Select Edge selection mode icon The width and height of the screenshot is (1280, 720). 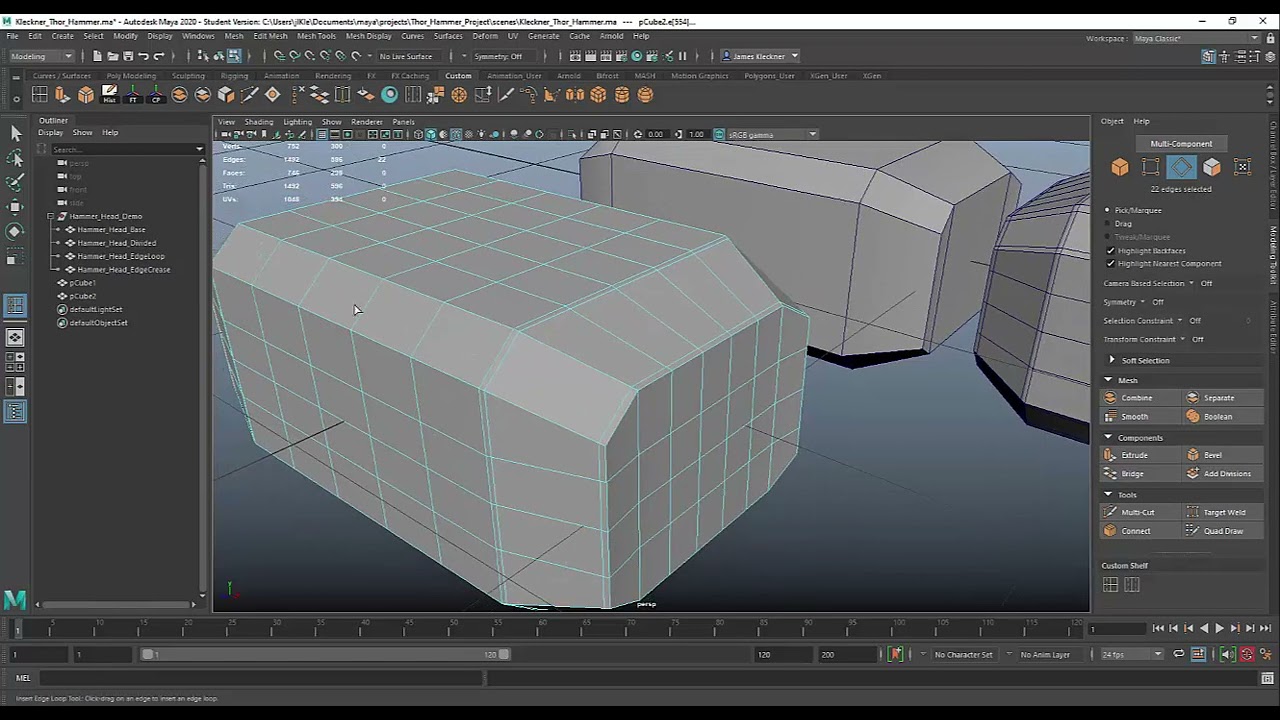coord(1181,167)
